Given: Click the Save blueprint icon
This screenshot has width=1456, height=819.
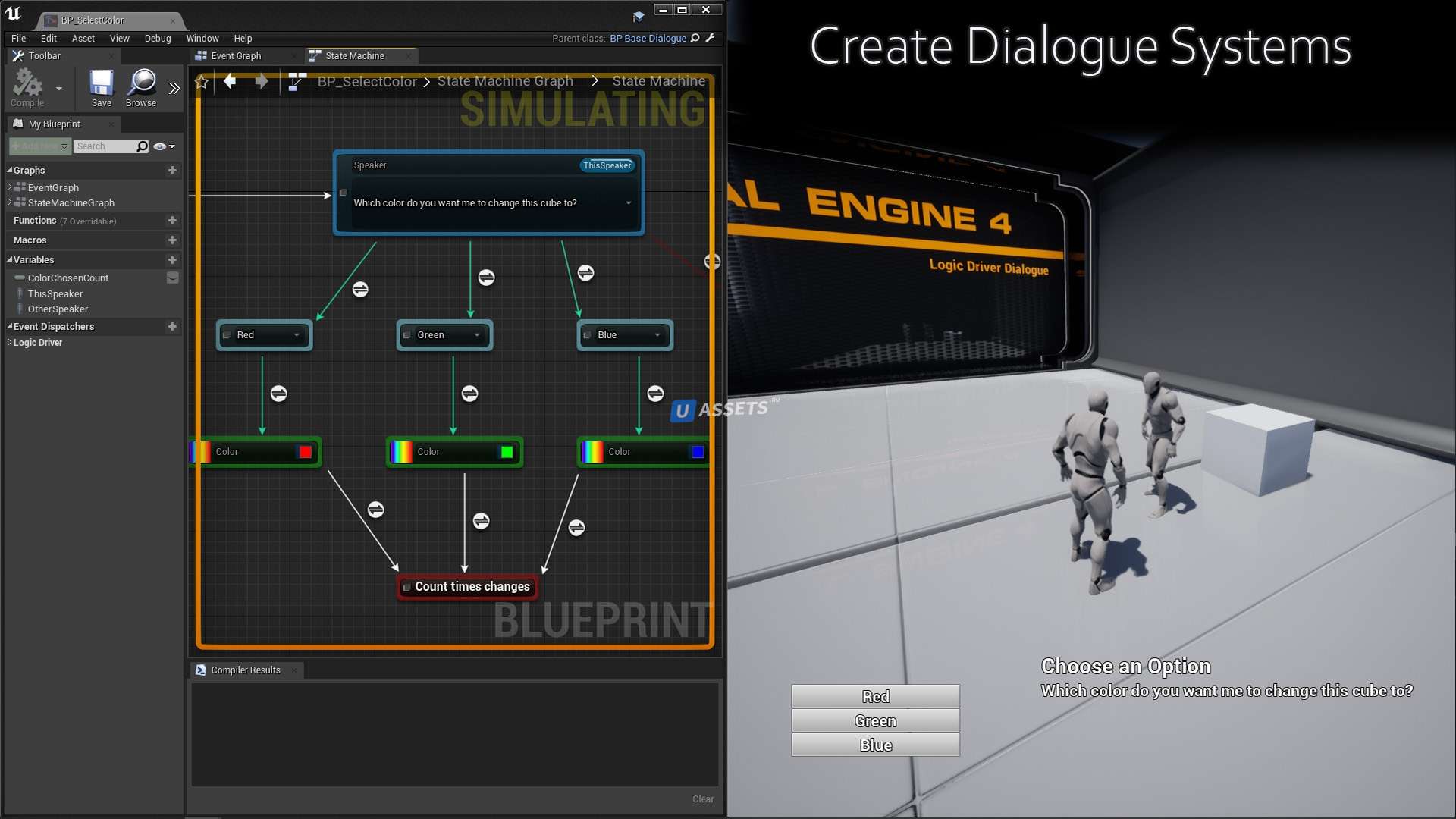Looking at the screenshot, I should [x=101, y=83].
